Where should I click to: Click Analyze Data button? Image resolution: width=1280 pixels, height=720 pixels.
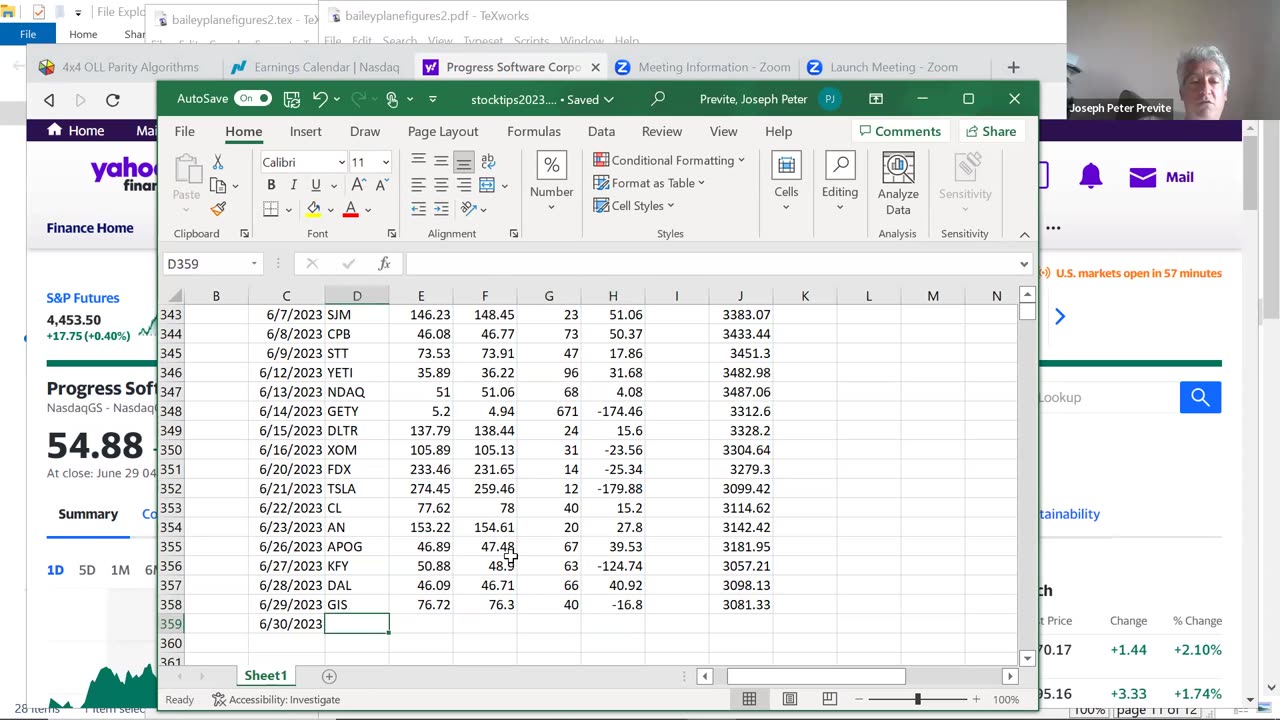click(898, 184)
